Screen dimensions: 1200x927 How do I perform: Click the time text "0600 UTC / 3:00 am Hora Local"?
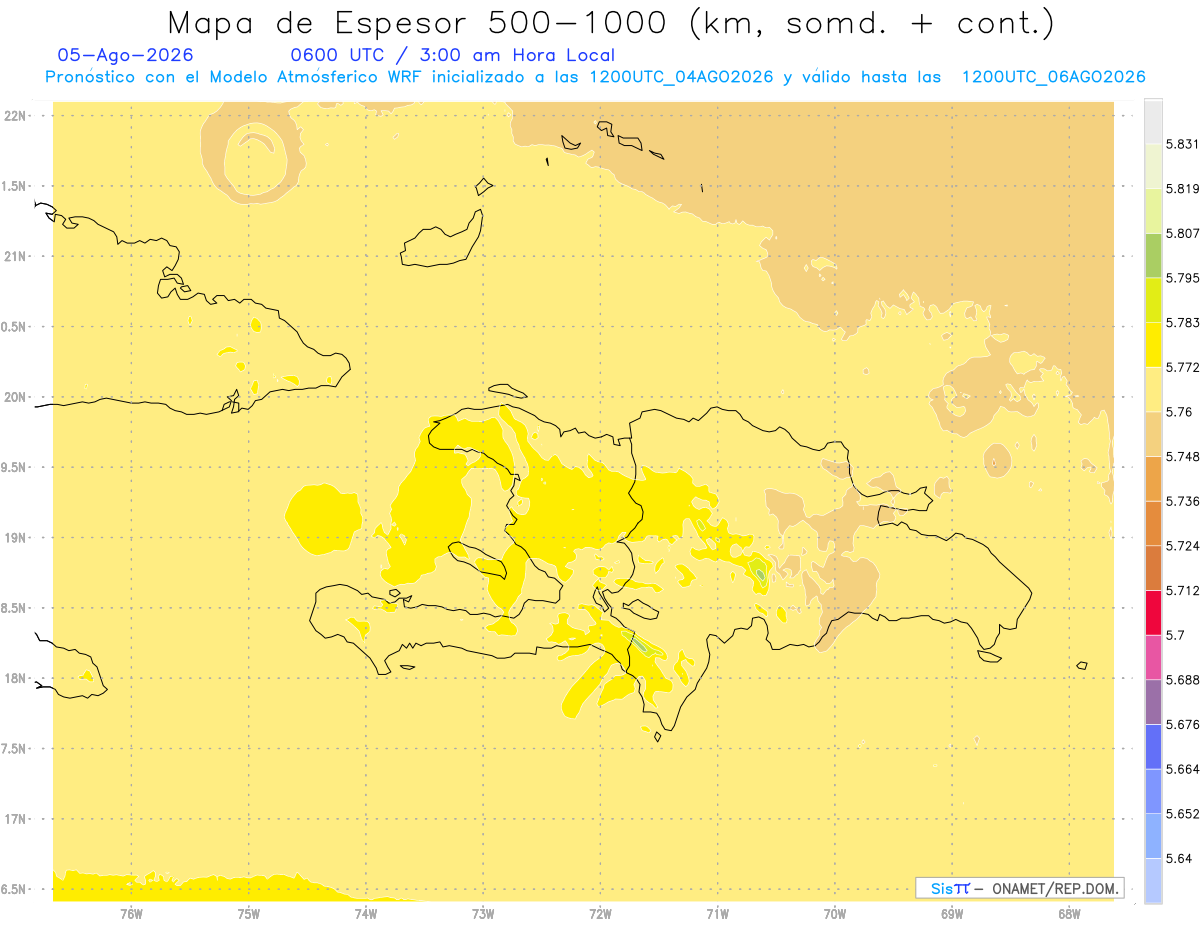coord(452,55)
